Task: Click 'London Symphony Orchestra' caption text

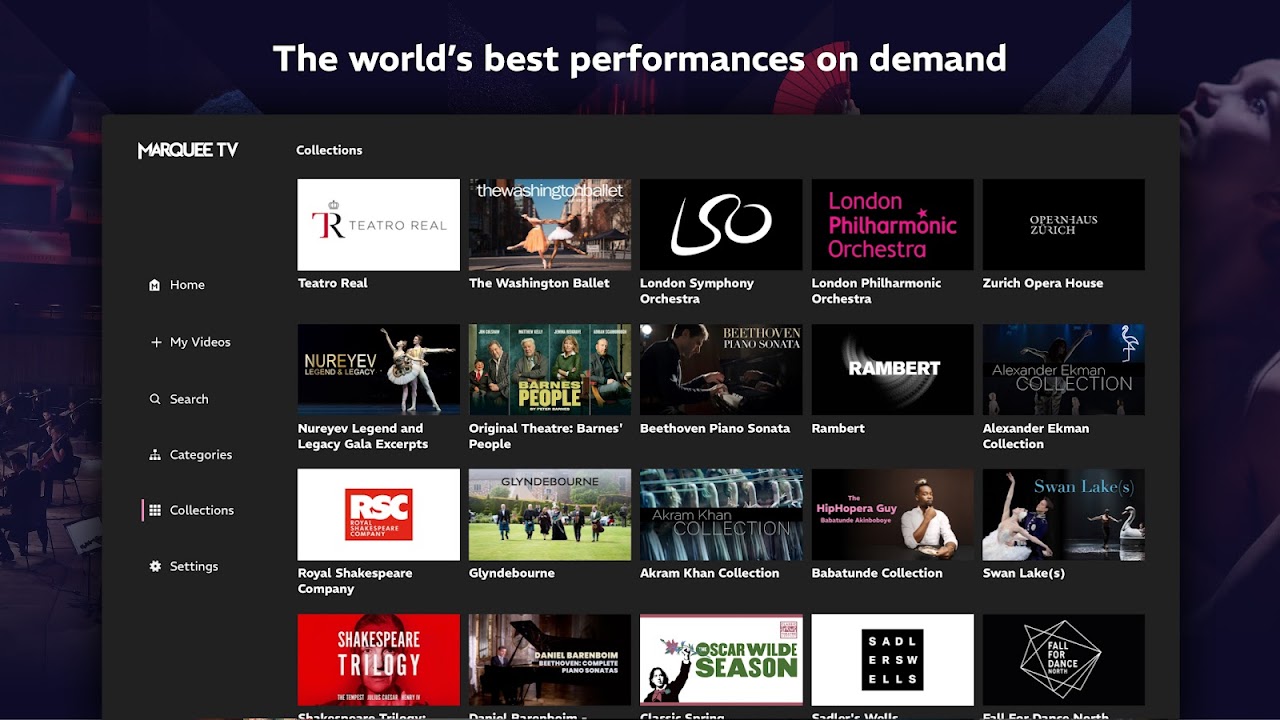Action: 697,291
